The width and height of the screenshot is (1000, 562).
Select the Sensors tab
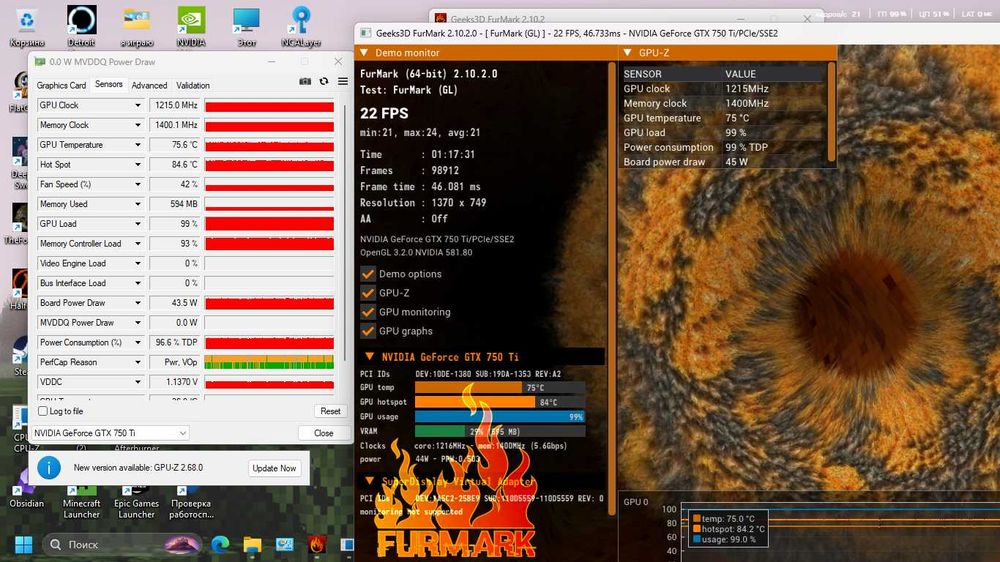[108, 84]
